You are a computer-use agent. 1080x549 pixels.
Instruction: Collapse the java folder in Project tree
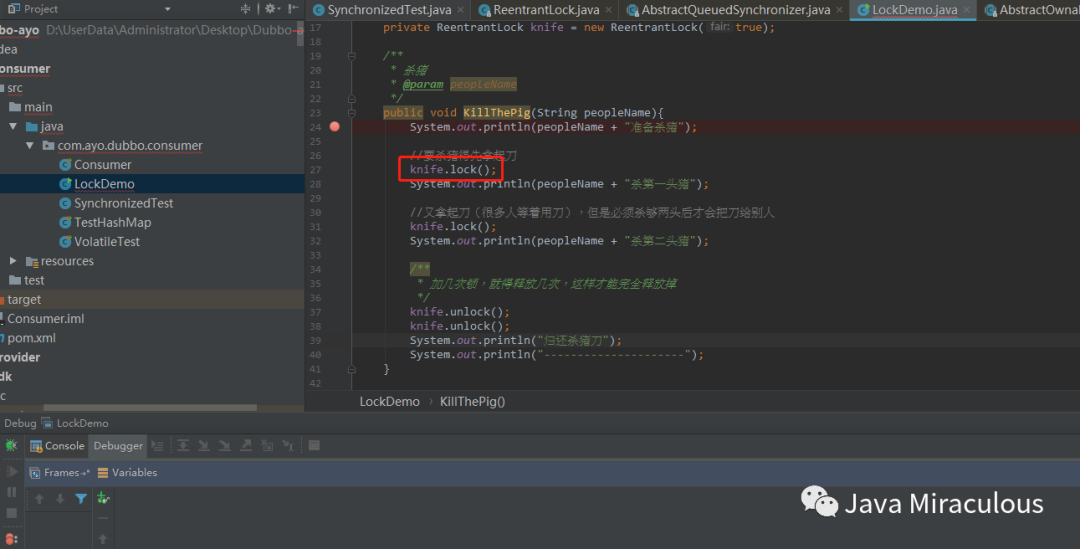click(13, 126)
